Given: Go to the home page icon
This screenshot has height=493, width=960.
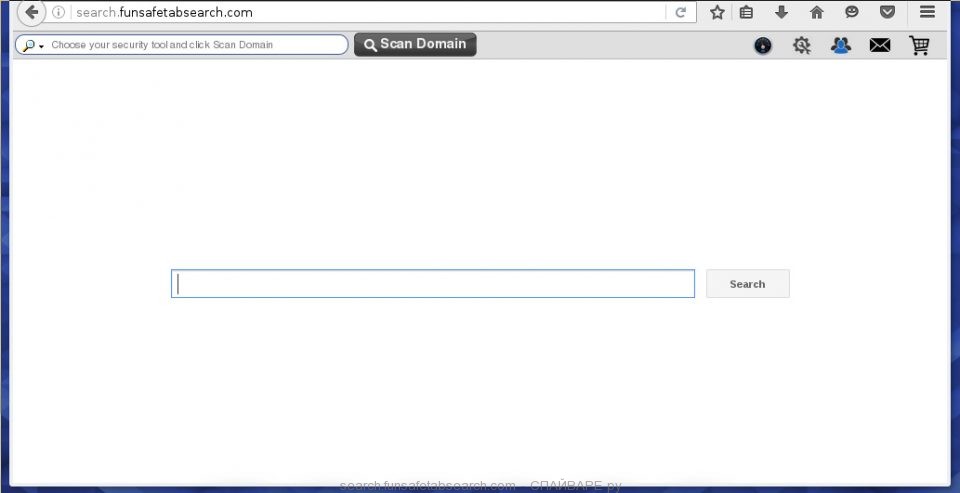Looking at the screenshot, I should (817, 13).
